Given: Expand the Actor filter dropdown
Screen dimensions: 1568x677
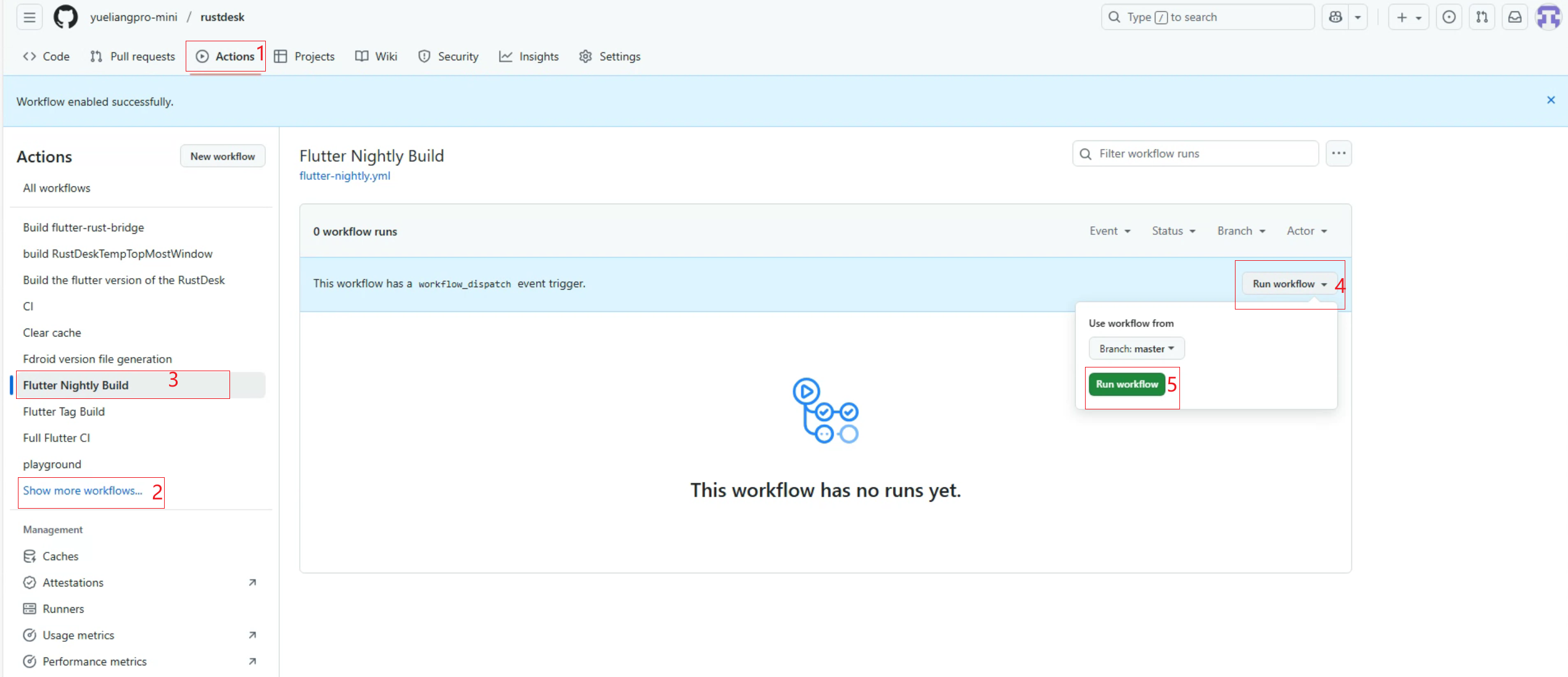Looking at the screenshot, I should point(1306,231).
